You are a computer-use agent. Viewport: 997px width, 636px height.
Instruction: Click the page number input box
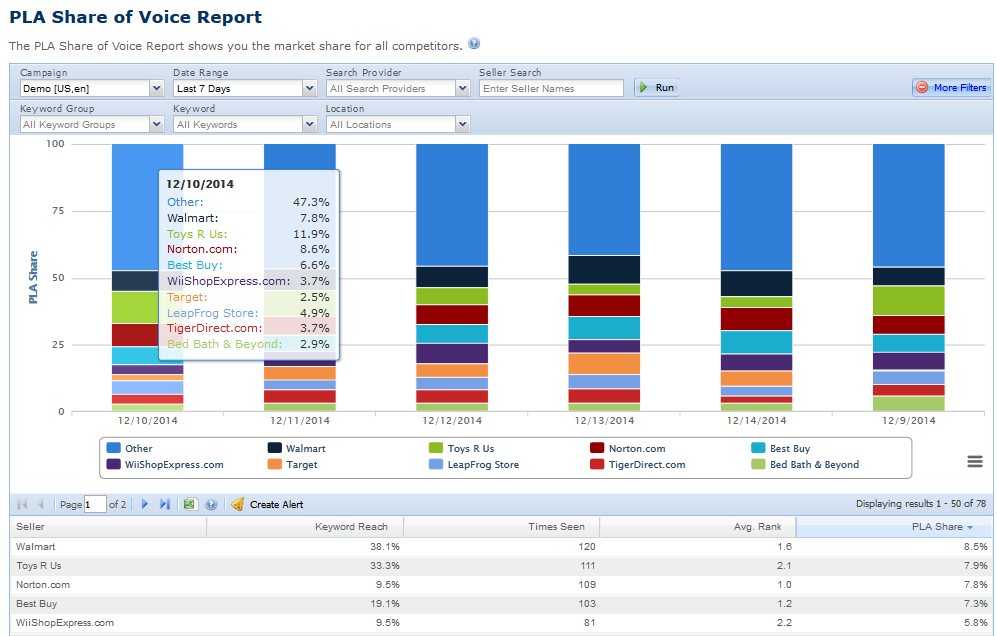coord(95,504)
